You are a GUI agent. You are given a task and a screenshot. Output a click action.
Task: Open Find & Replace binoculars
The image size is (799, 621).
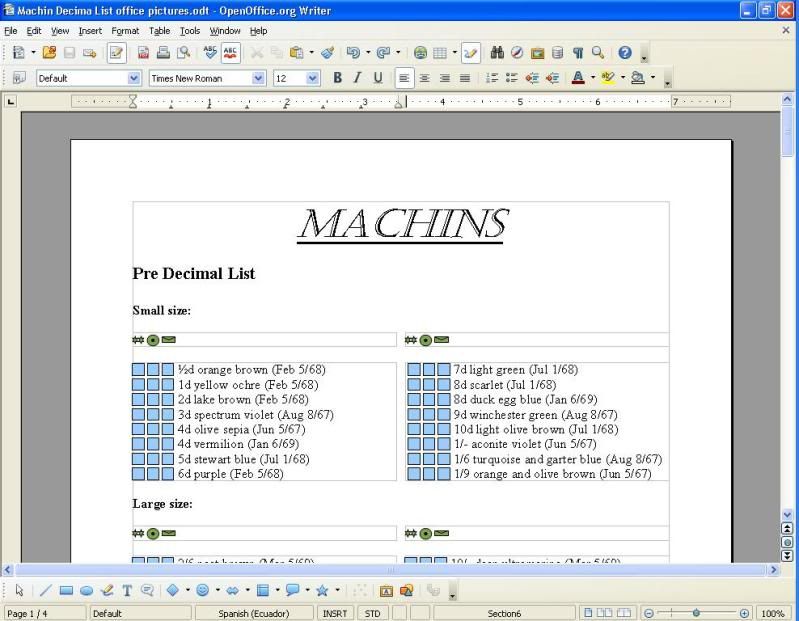pos(497,52)
